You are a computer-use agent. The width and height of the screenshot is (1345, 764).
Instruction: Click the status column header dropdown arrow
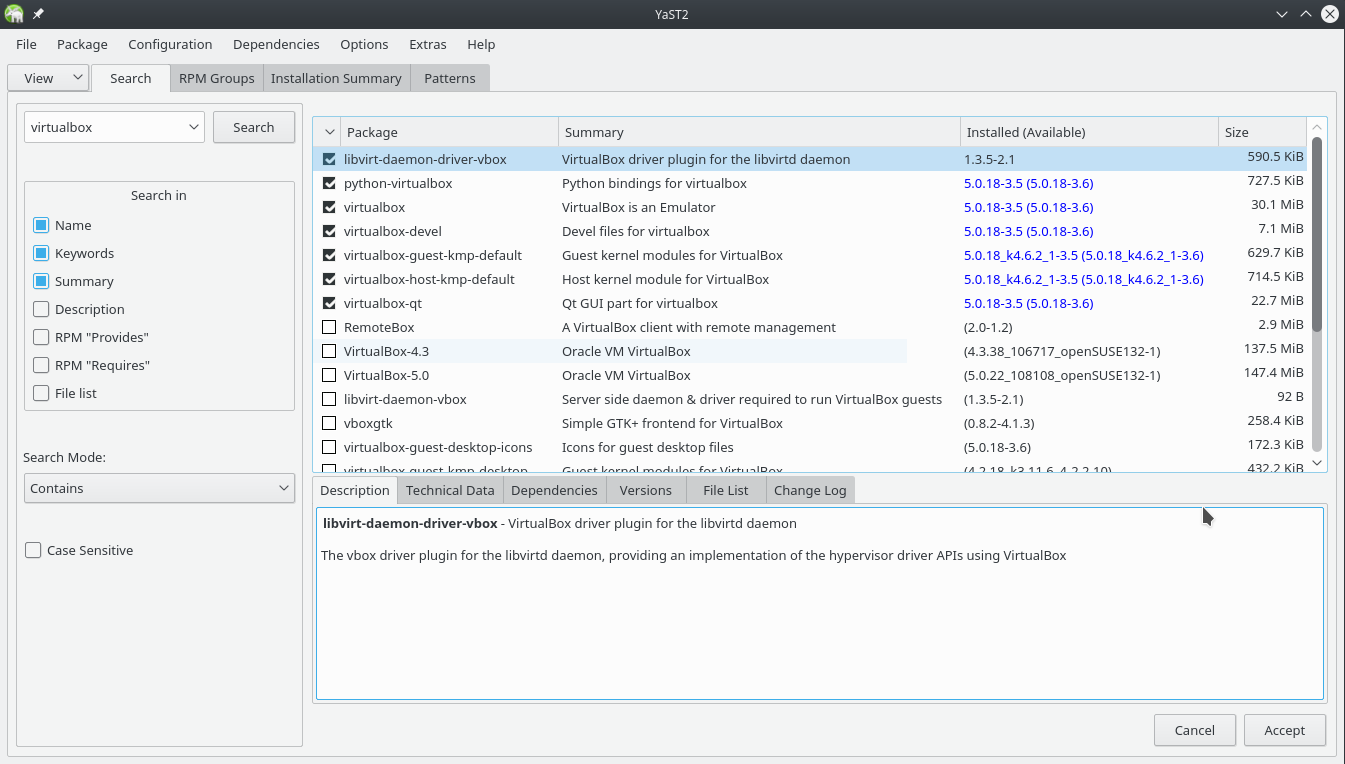pos(329,132)
